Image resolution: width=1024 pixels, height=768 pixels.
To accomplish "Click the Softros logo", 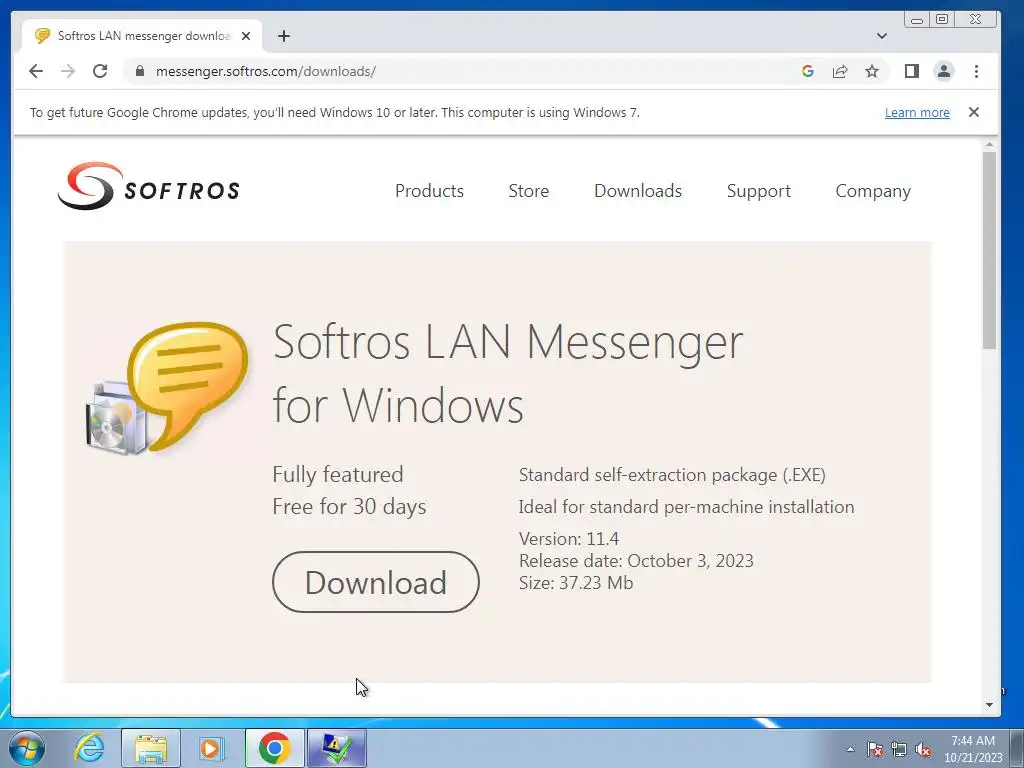I will [x=149, y=186].
